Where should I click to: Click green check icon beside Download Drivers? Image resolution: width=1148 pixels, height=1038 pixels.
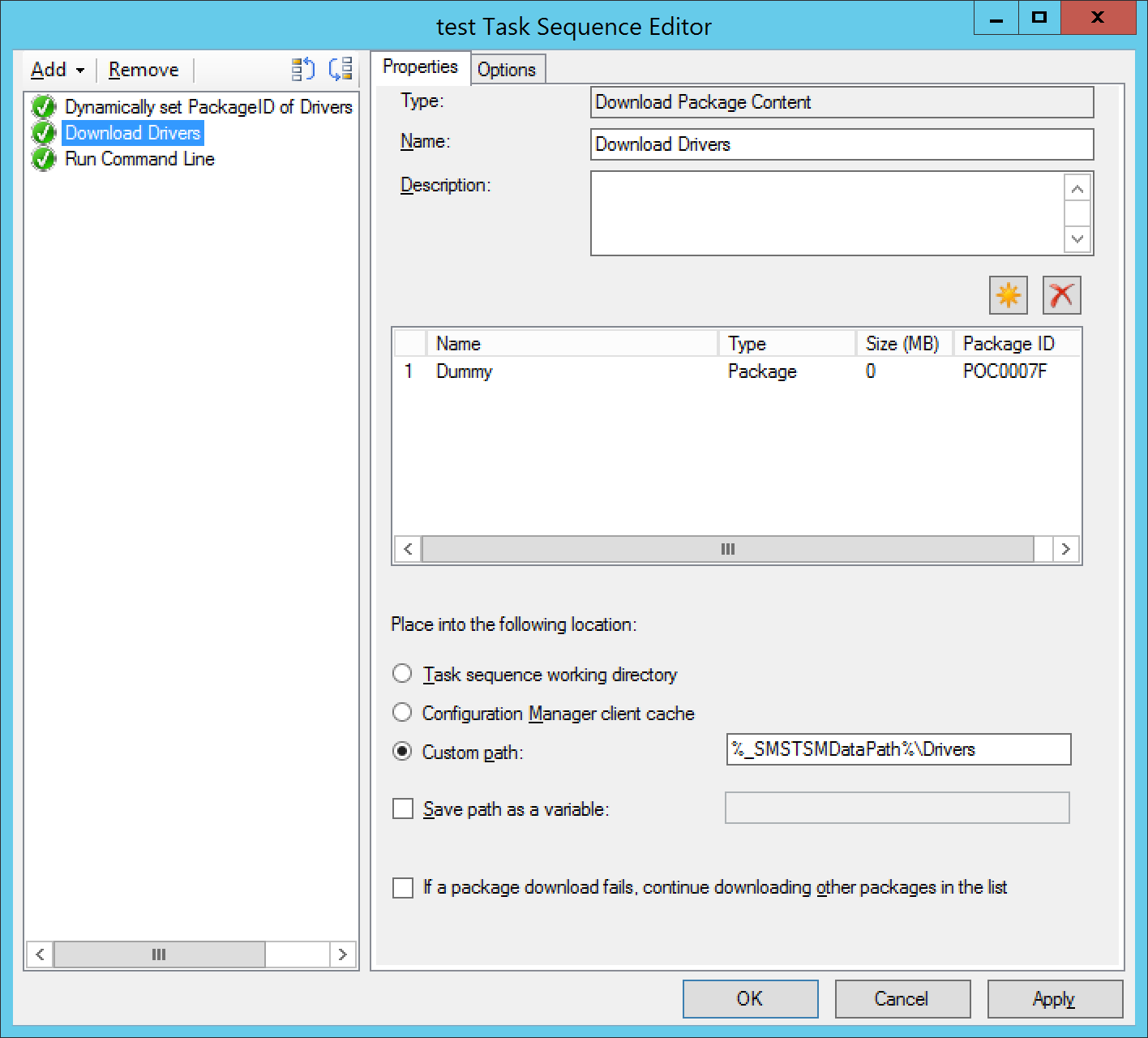pyautogui.click(x=44, y=133)
